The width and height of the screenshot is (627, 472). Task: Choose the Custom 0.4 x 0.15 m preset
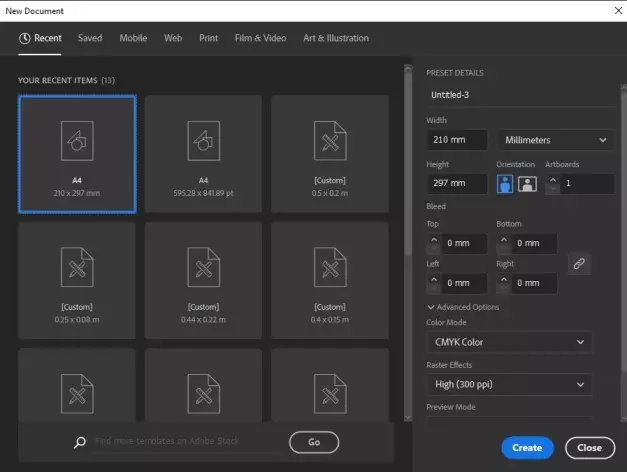pos(330,281)
